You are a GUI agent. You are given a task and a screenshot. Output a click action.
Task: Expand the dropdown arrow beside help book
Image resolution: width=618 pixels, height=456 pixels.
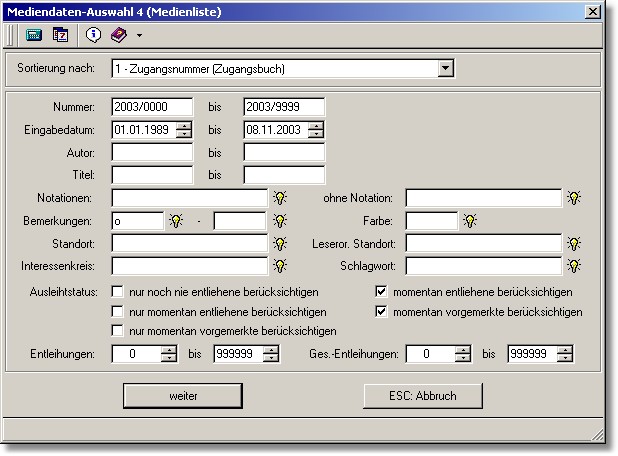pos(139,36)
